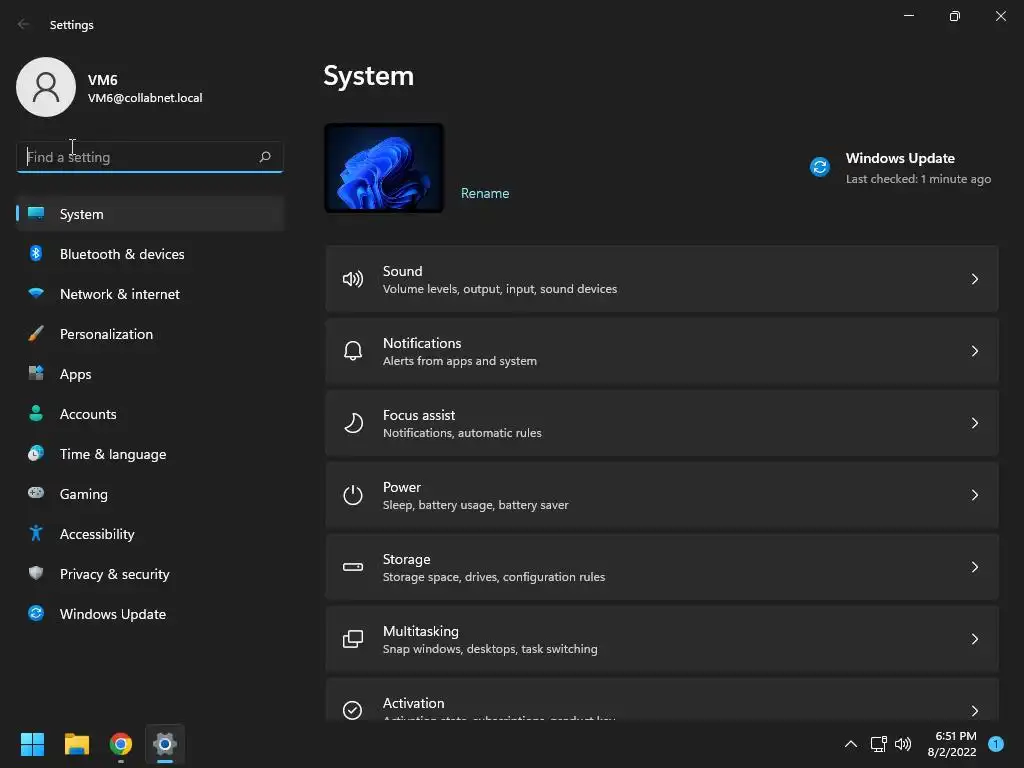Click the Accessibility figure icon
This screenshot has width=1024, height=768.
pyautogui.click(x=36, y=534)
